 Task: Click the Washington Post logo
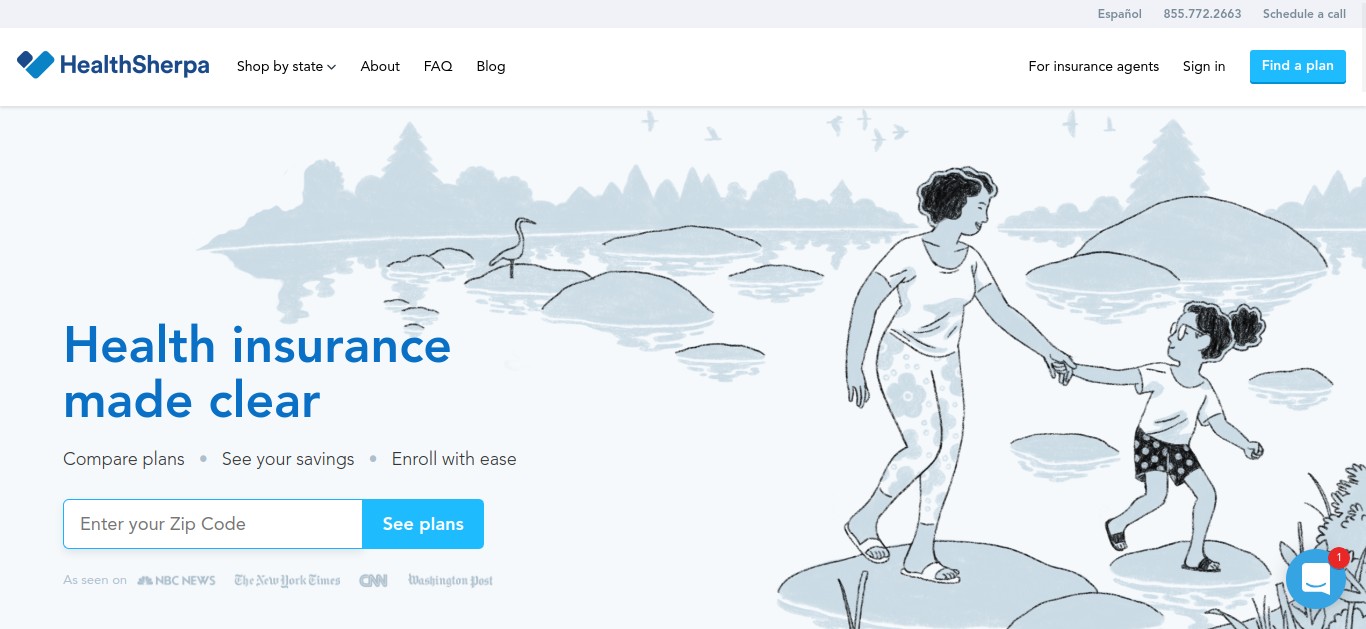(x=450, y=580)
